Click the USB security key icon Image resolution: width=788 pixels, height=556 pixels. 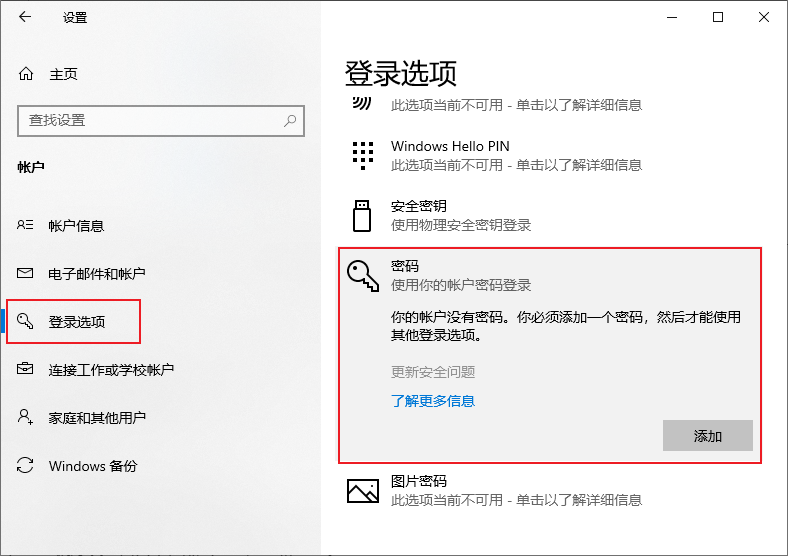[x=362, y=216]
